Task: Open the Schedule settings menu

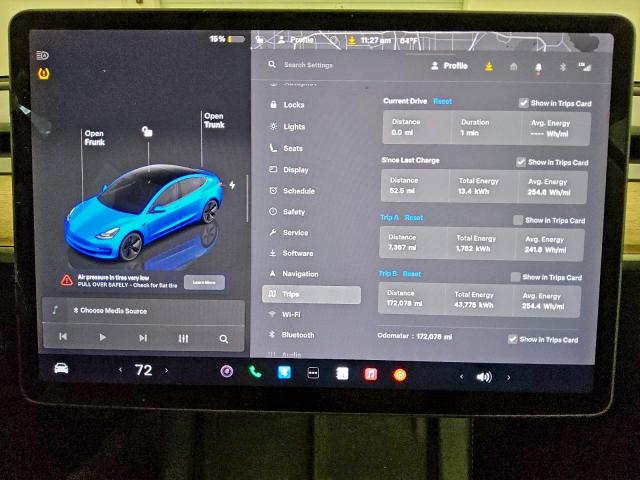Action: coord(291,191)
